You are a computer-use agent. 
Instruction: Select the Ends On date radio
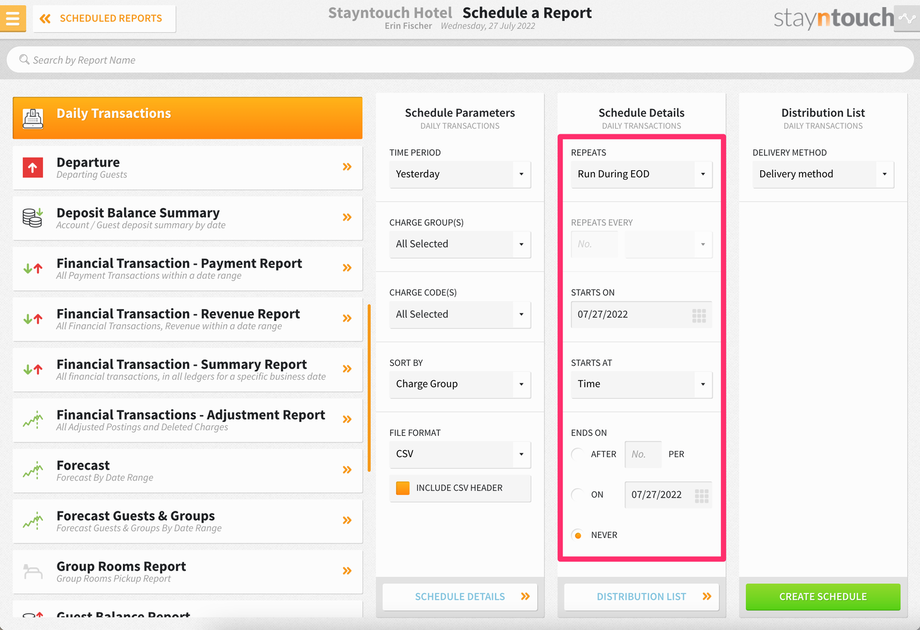coord(578,494)
